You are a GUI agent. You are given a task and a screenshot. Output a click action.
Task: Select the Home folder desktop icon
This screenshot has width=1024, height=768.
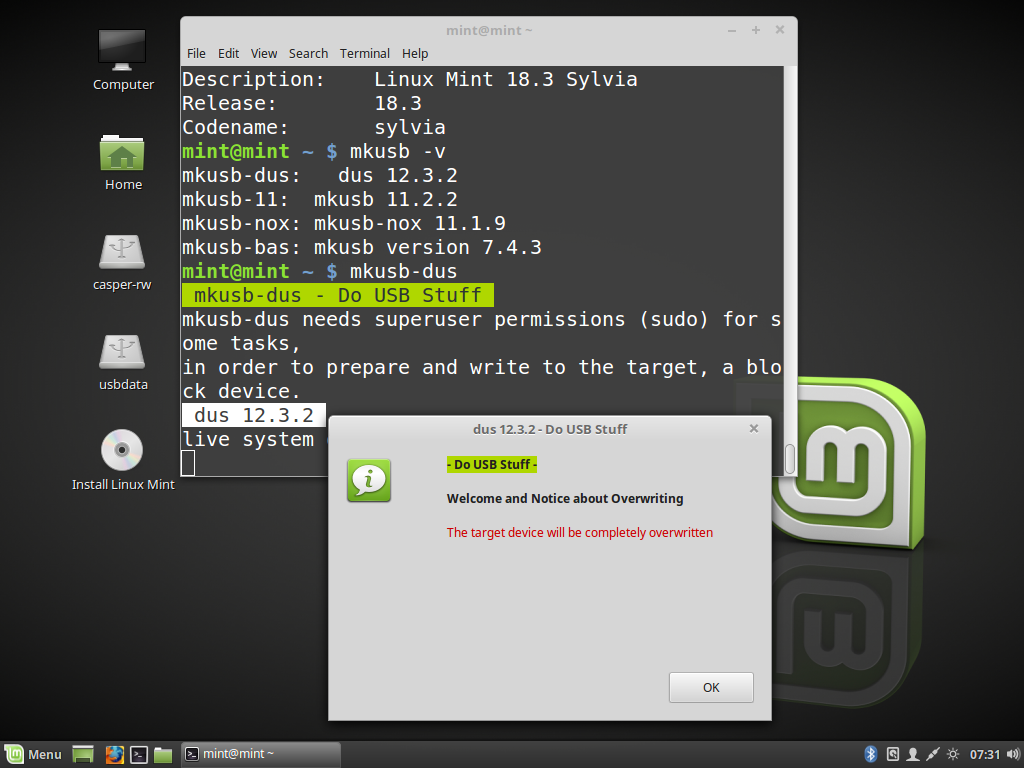coord(123,162)
